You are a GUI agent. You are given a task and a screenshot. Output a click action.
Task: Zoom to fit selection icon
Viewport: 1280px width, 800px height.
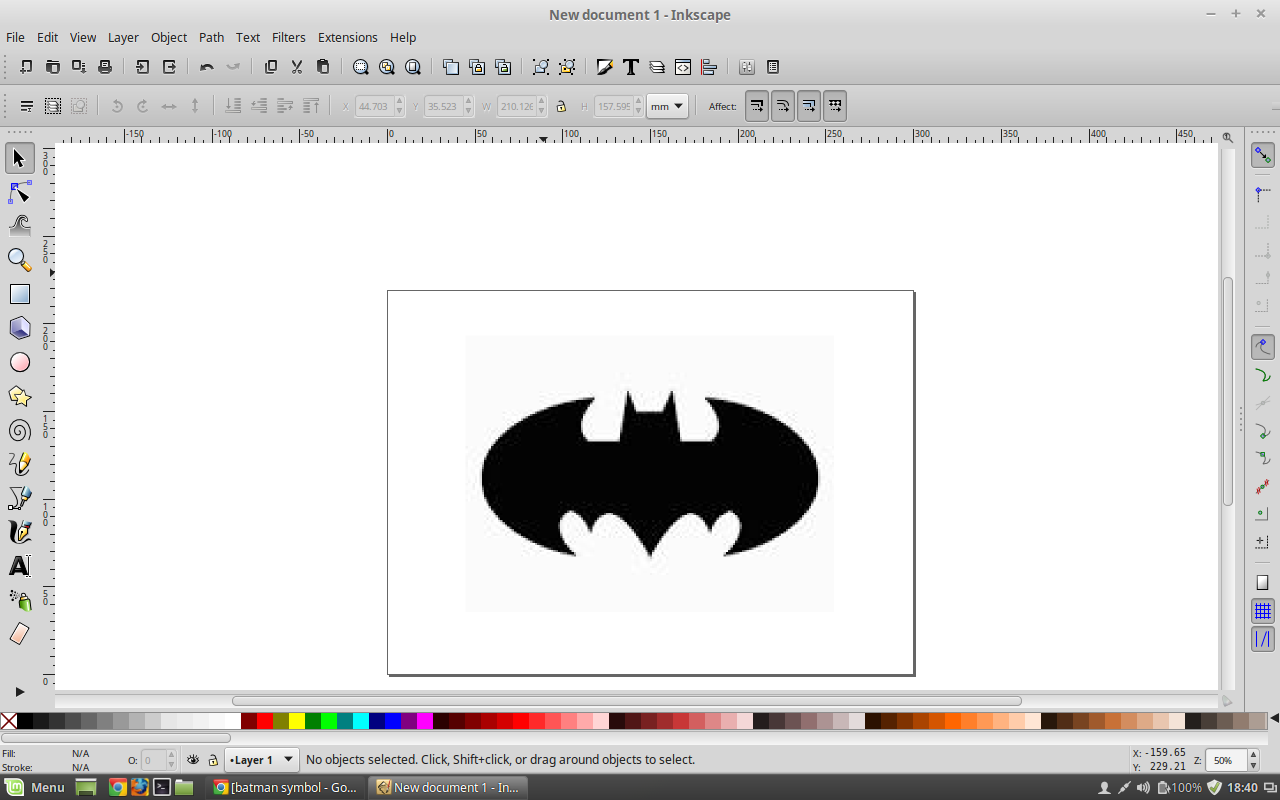pos(361,67)
